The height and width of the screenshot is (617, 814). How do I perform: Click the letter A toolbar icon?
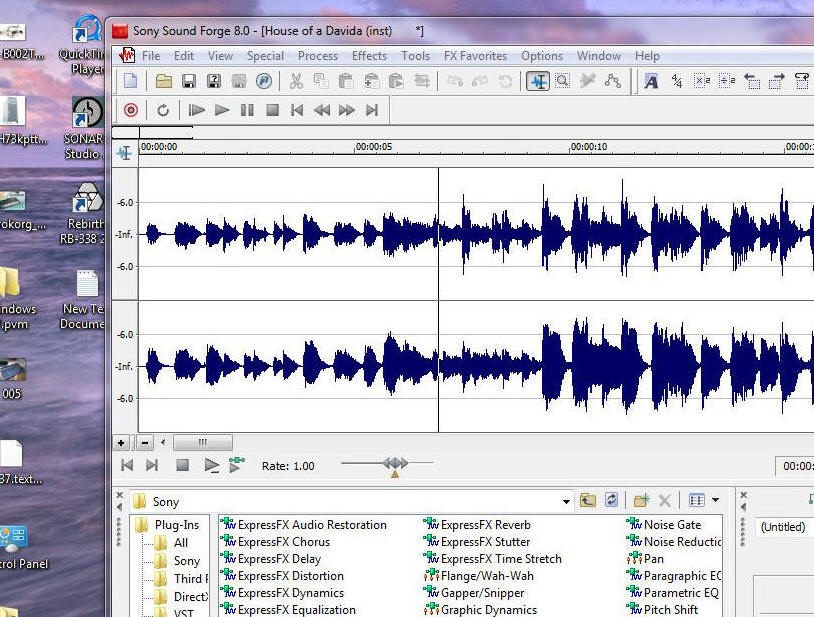coord(651,81)
